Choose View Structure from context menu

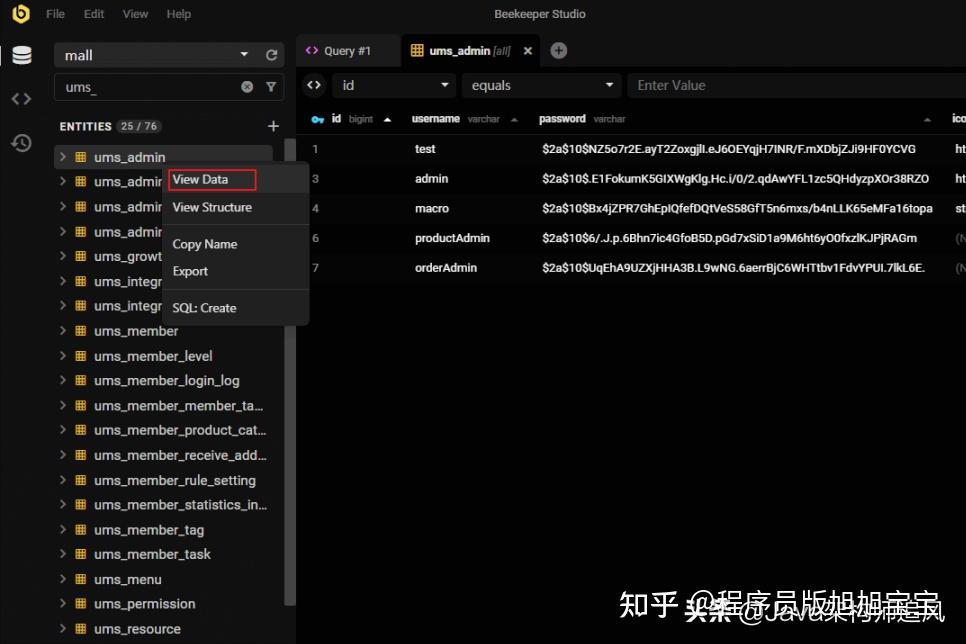(235, 208)
